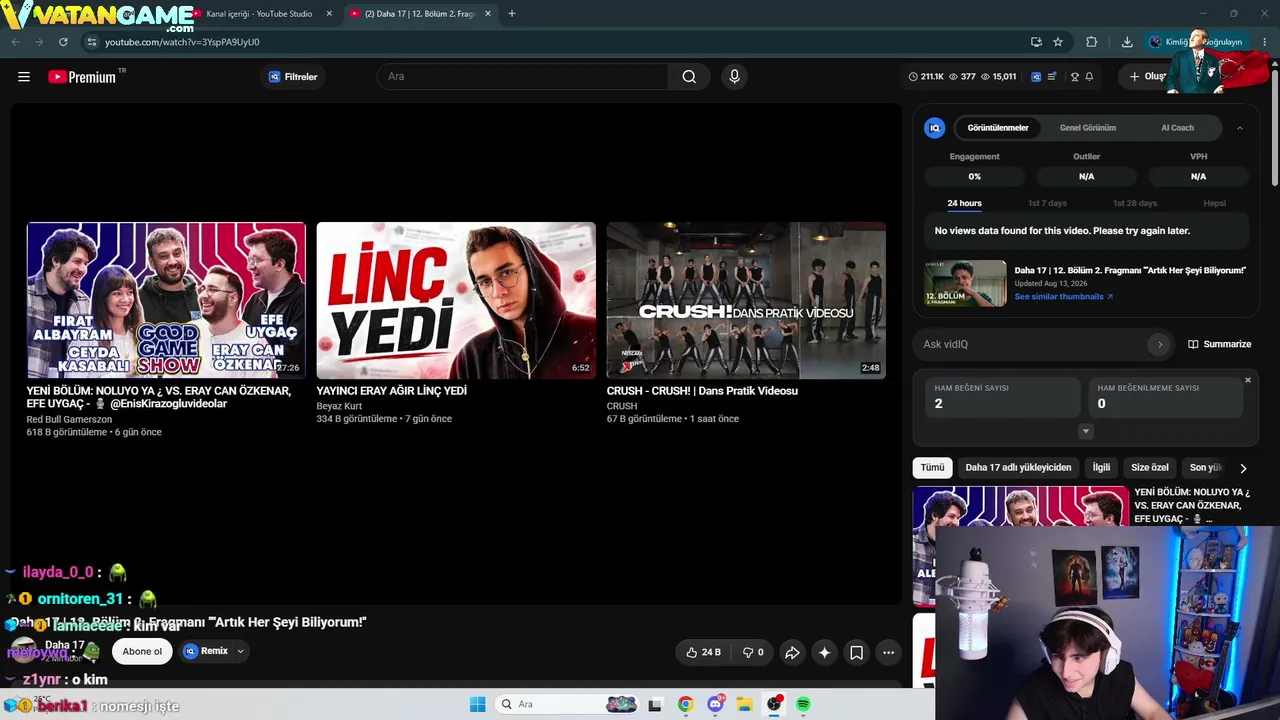1280x720 pixels.
Task: Save the video with the bookmark icon
Action: 856,652
